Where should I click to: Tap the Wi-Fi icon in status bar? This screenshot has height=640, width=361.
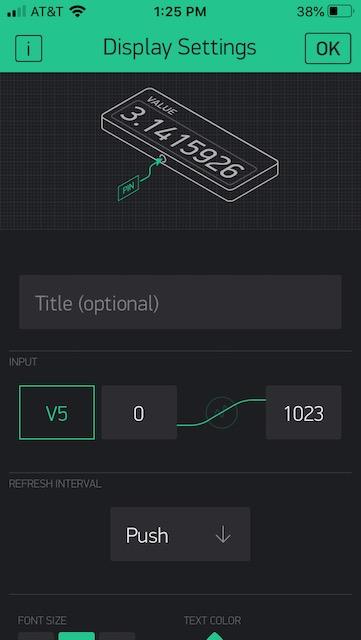coord(77,11)
